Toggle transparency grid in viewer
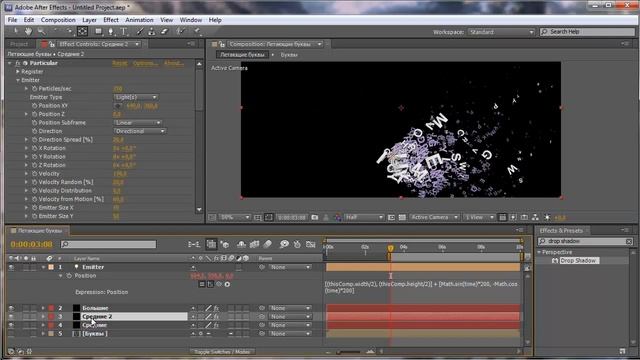This screenshot has width=640, height=360. coord(402,218)
